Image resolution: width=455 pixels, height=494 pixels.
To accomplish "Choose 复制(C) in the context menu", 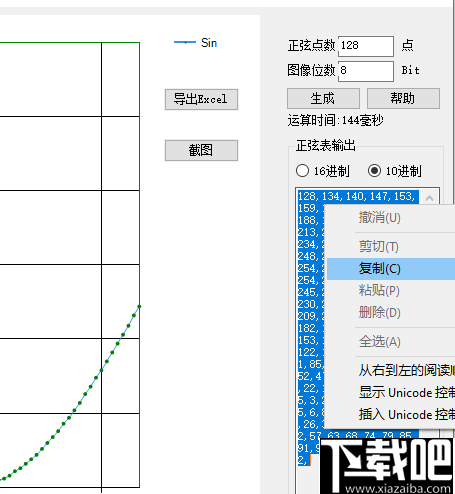I will coord(391,269).
